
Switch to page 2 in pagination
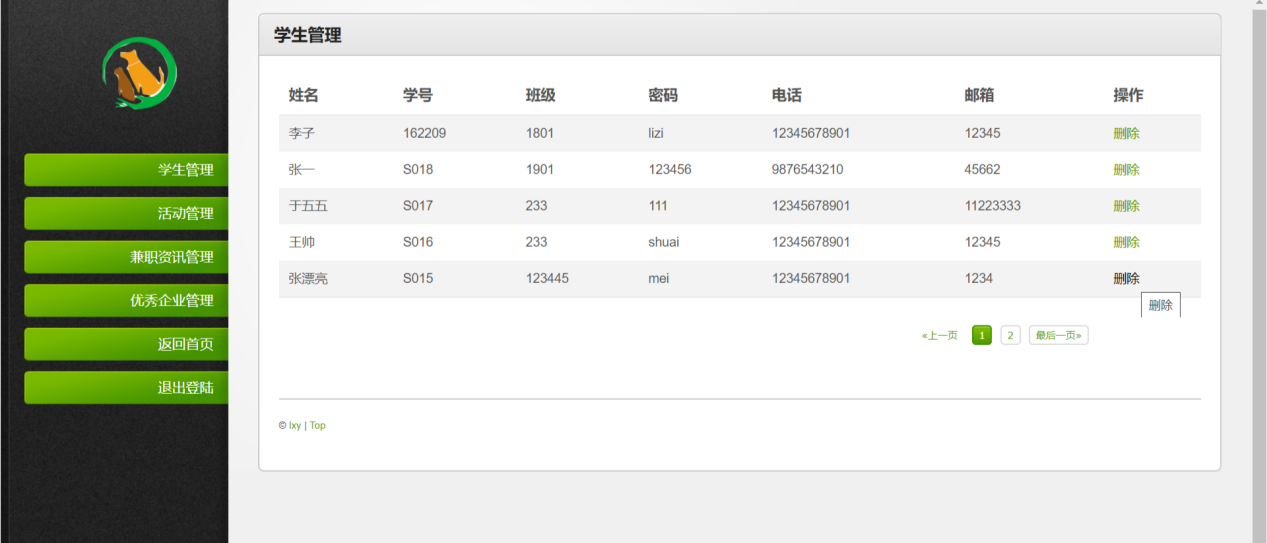click(1011, 335)
